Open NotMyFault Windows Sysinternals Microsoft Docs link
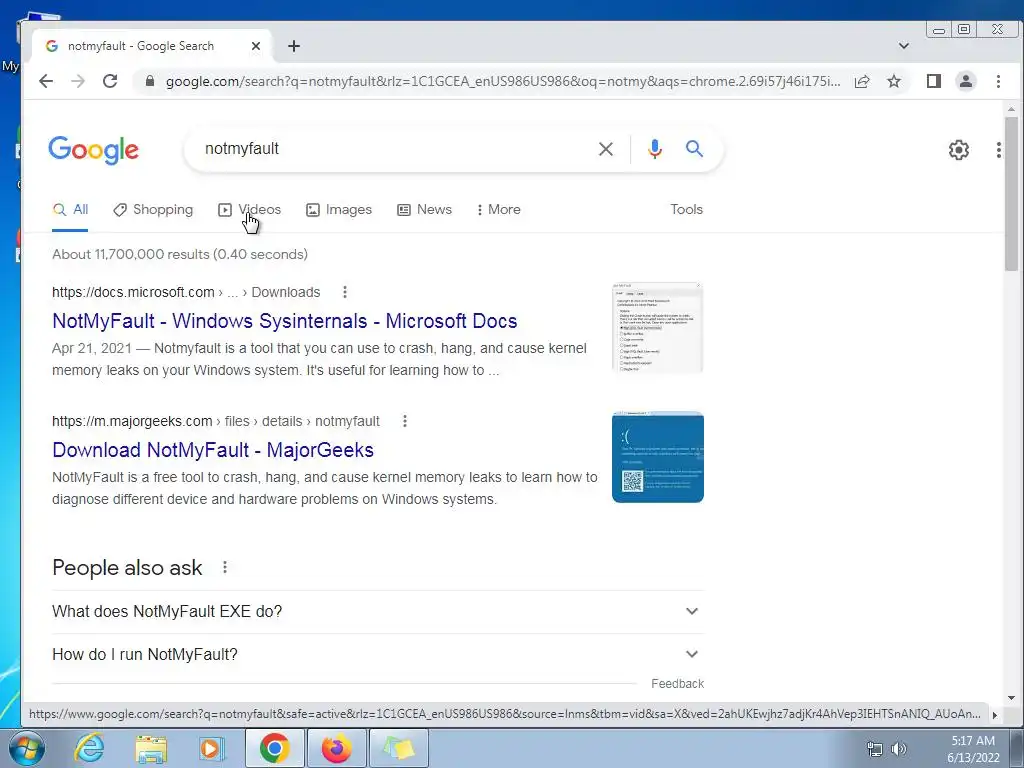The height and width of the screenshot is (768, 1024). [x=285, y=321]
